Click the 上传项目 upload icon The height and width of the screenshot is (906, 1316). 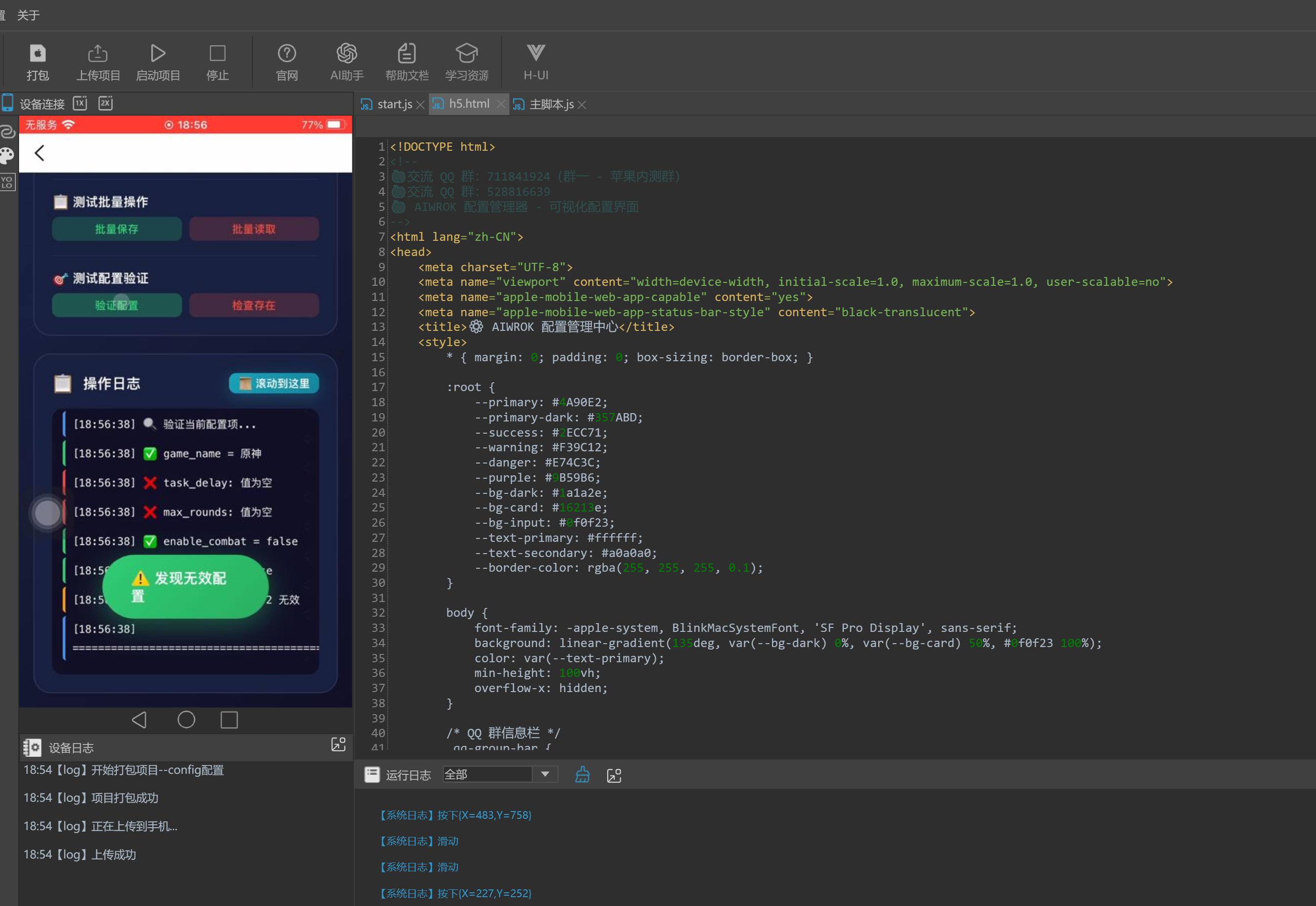(x=97, y=54)
